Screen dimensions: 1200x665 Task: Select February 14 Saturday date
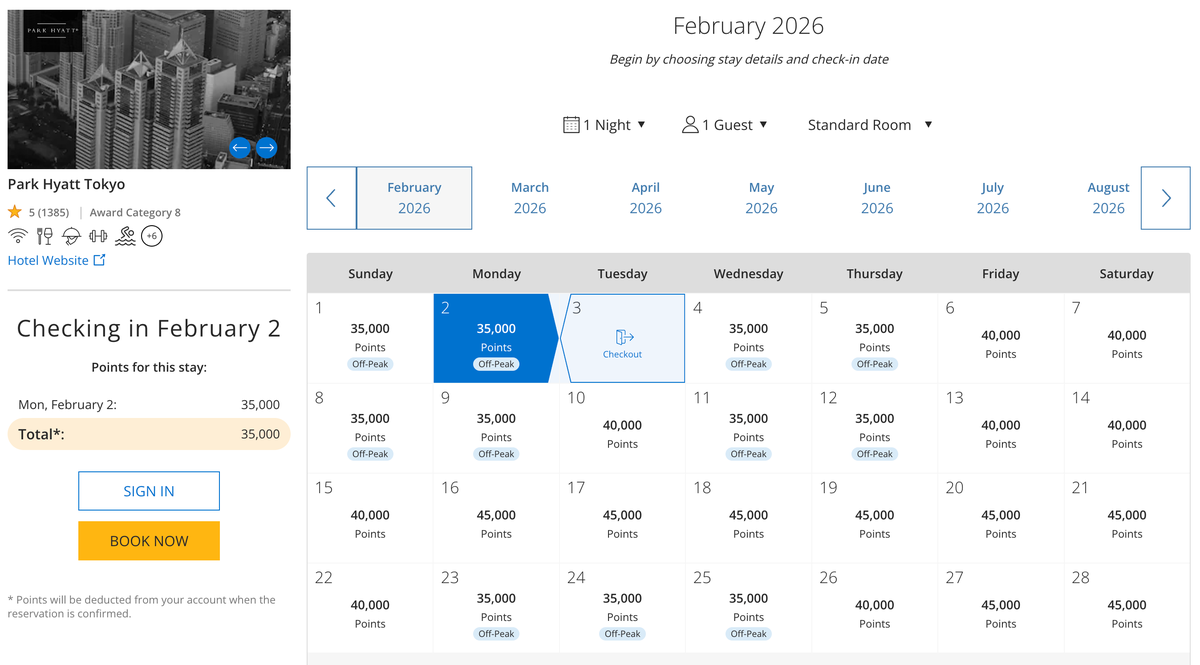[1127, 428]
